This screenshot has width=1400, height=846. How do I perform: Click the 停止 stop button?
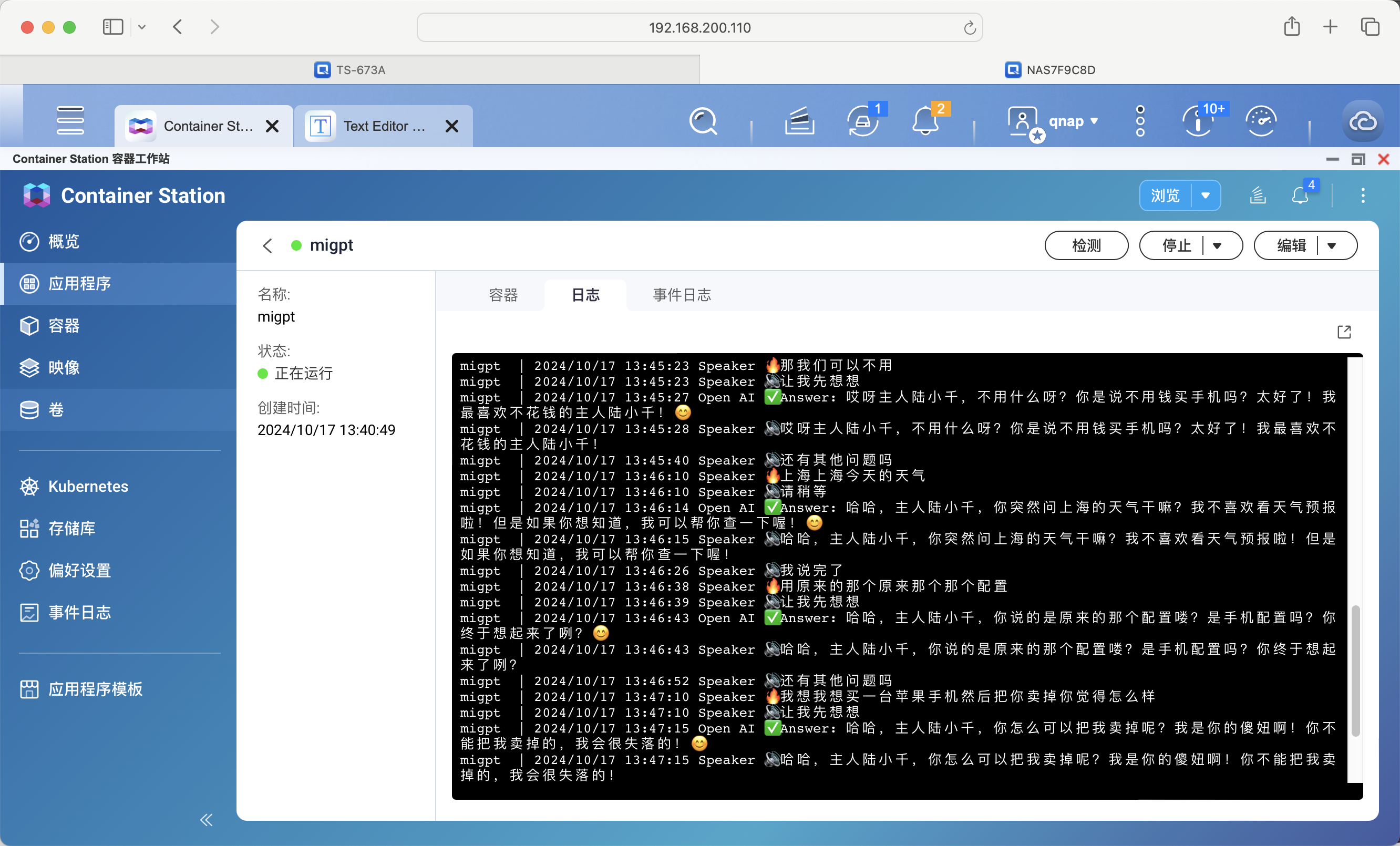point(1176,245)
